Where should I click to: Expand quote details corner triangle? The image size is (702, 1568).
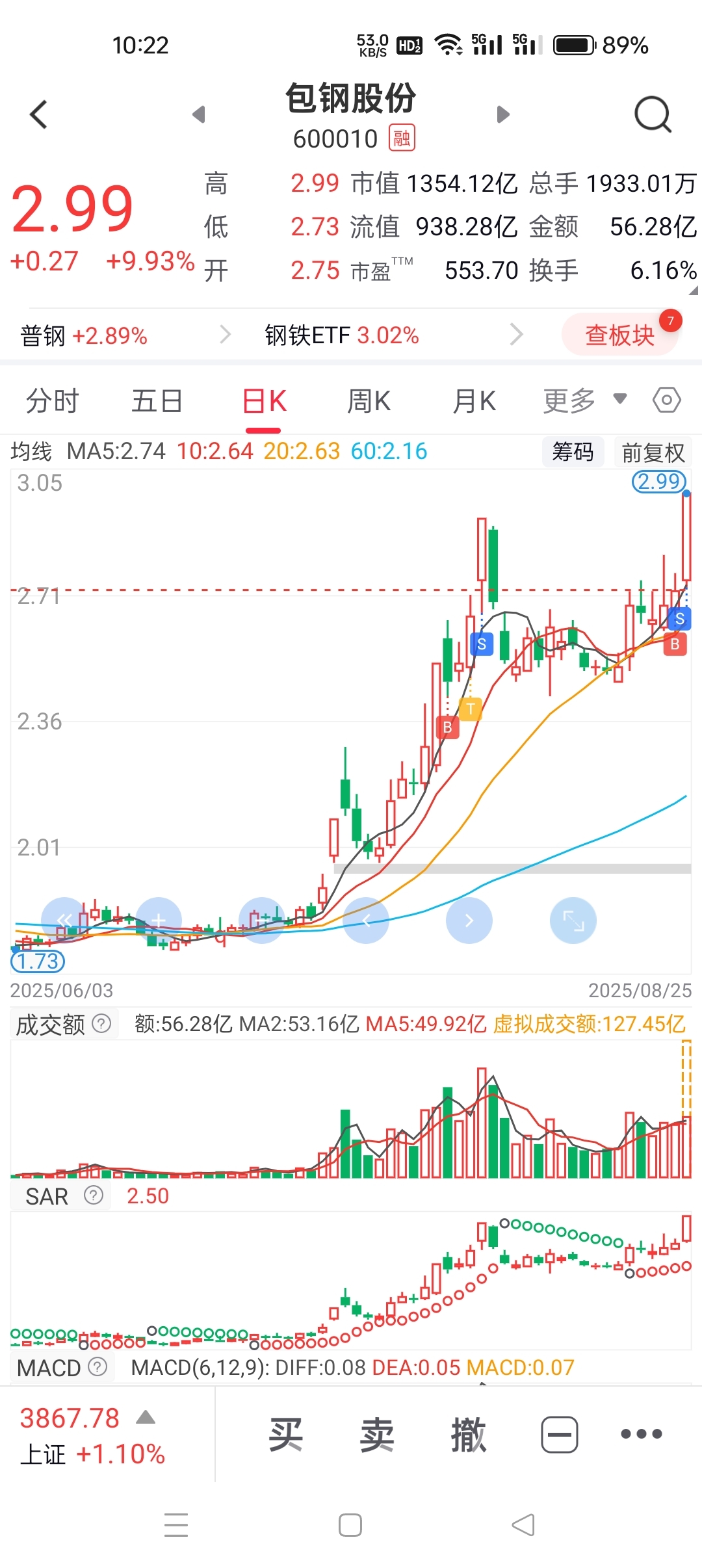pos(693,291)
